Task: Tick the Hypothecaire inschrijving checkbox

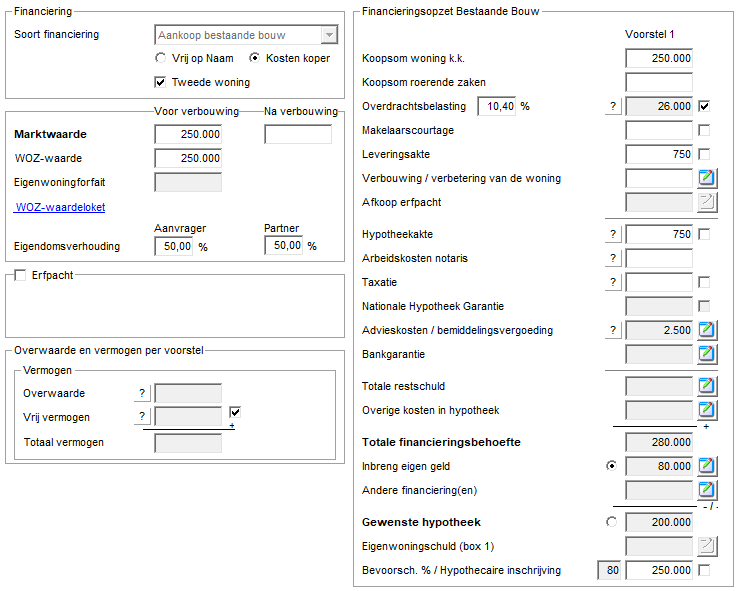Action: [704, 570]
